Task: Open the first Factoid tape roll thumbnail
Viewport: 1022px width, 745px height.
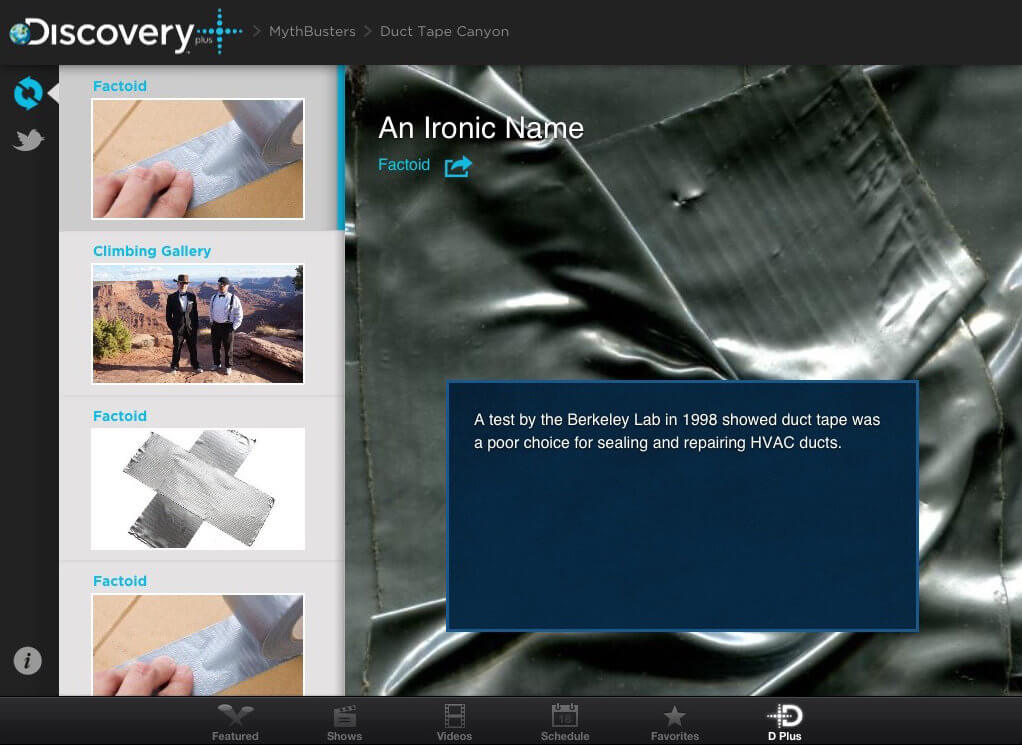Action: tap(198, 158)
